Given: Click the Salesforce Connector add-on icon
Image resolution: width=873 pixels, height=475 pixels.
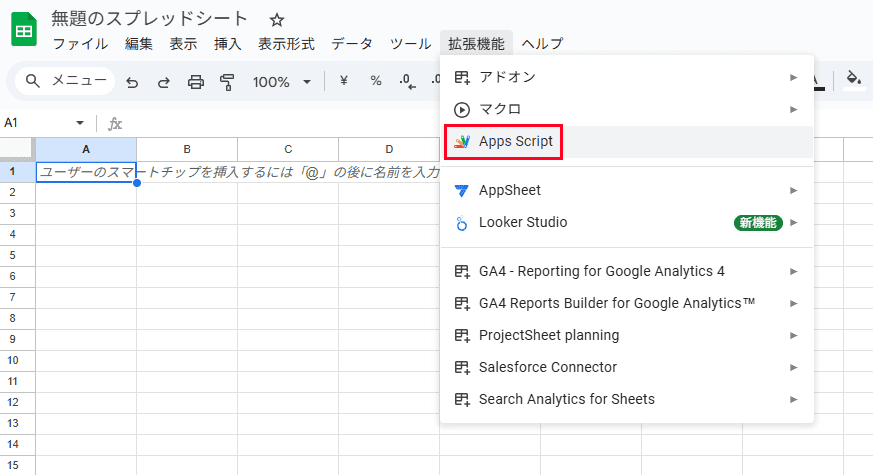Looking at the screenshot, I should [x=462, y=368].
